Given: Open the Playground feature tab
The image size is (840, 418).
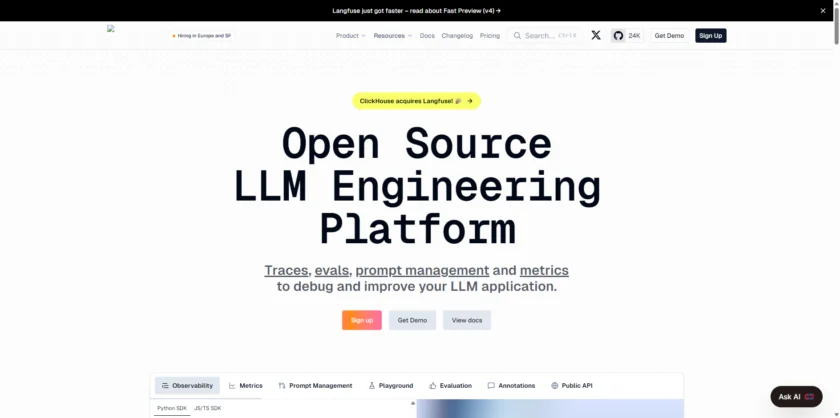Looking at the screenshot, I should 390,385.
